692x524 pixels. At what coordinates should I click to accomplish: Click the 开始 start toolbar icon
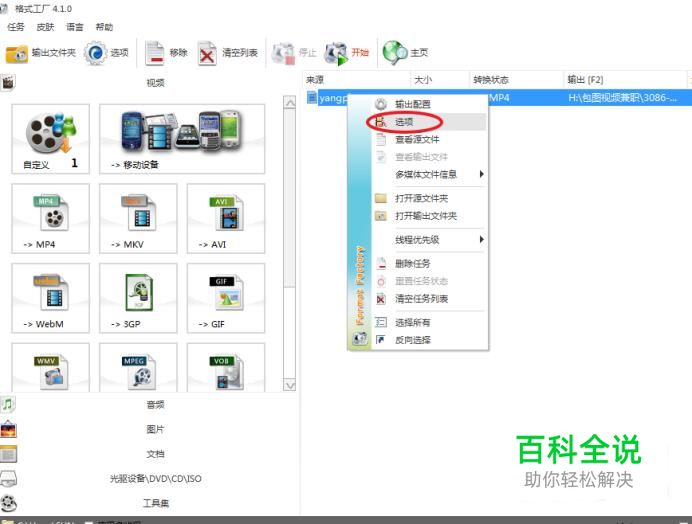(x=336, y=53)
